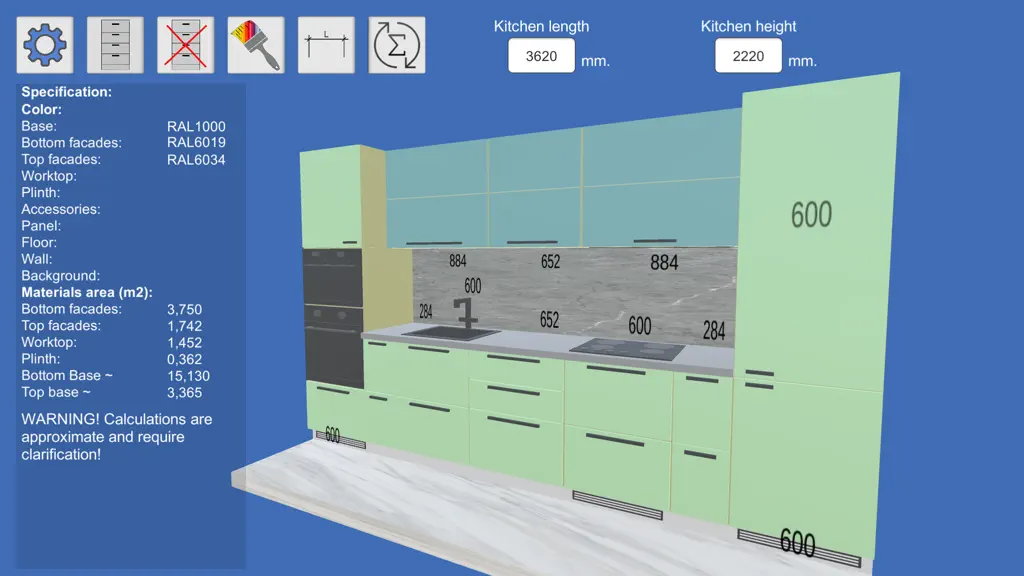Viewport: 1024px width, 576px height.
Task: Click the Bottom facades RAL6019 value
Action: click(x=196, y=142)
